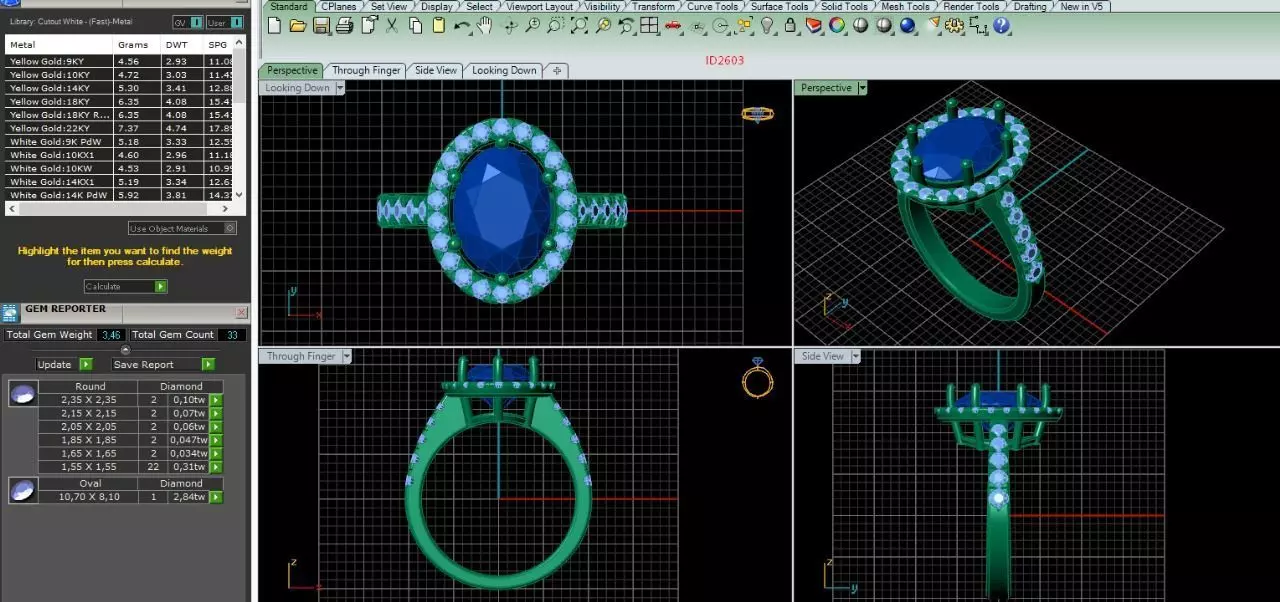Click the grey shaded sphere icon
Viewport: 1280px width, 602px height.
860,25
